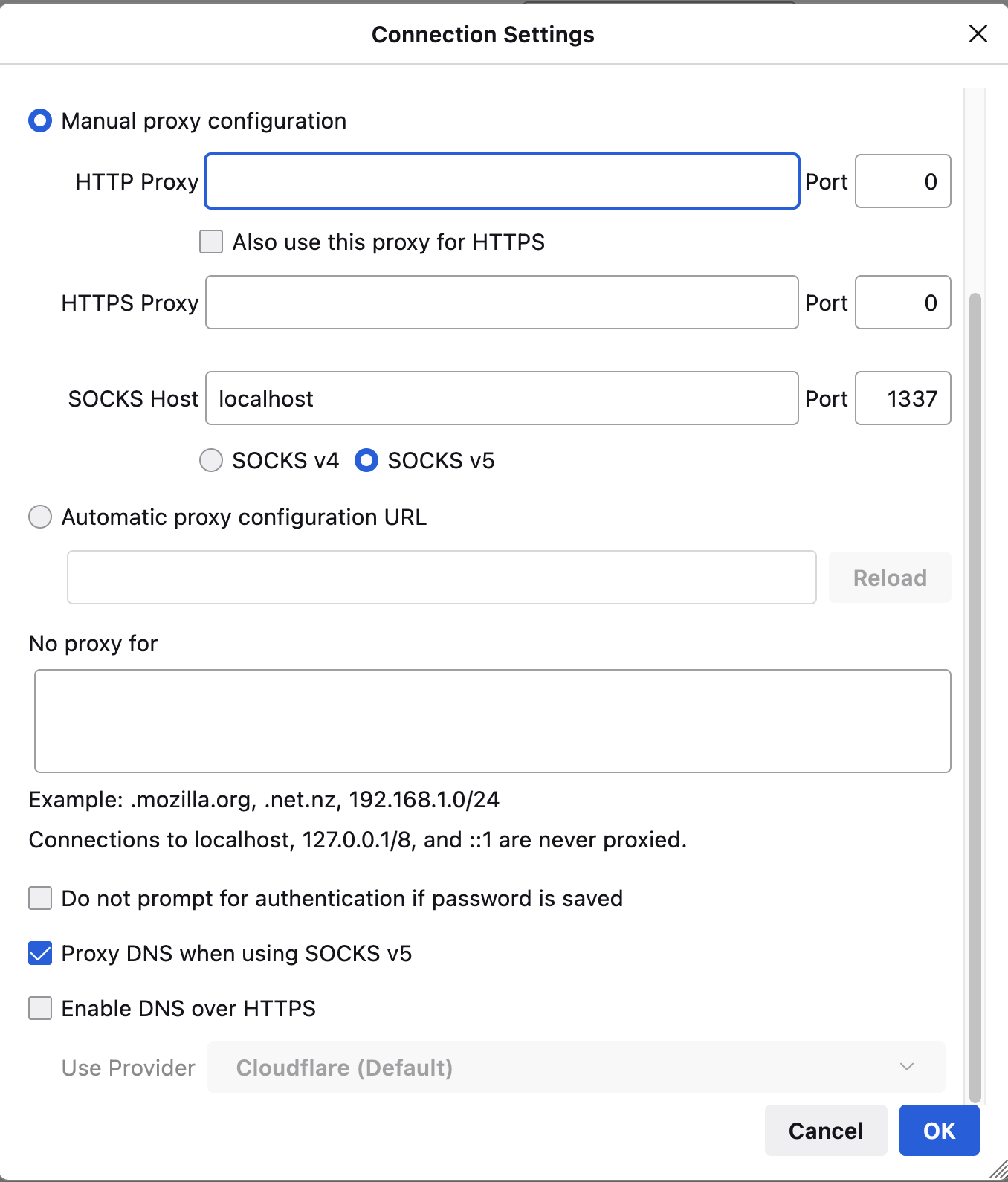Click the HTTPS Proxy text field
Screen dimensions: 1008x1182
coord(502,303)
